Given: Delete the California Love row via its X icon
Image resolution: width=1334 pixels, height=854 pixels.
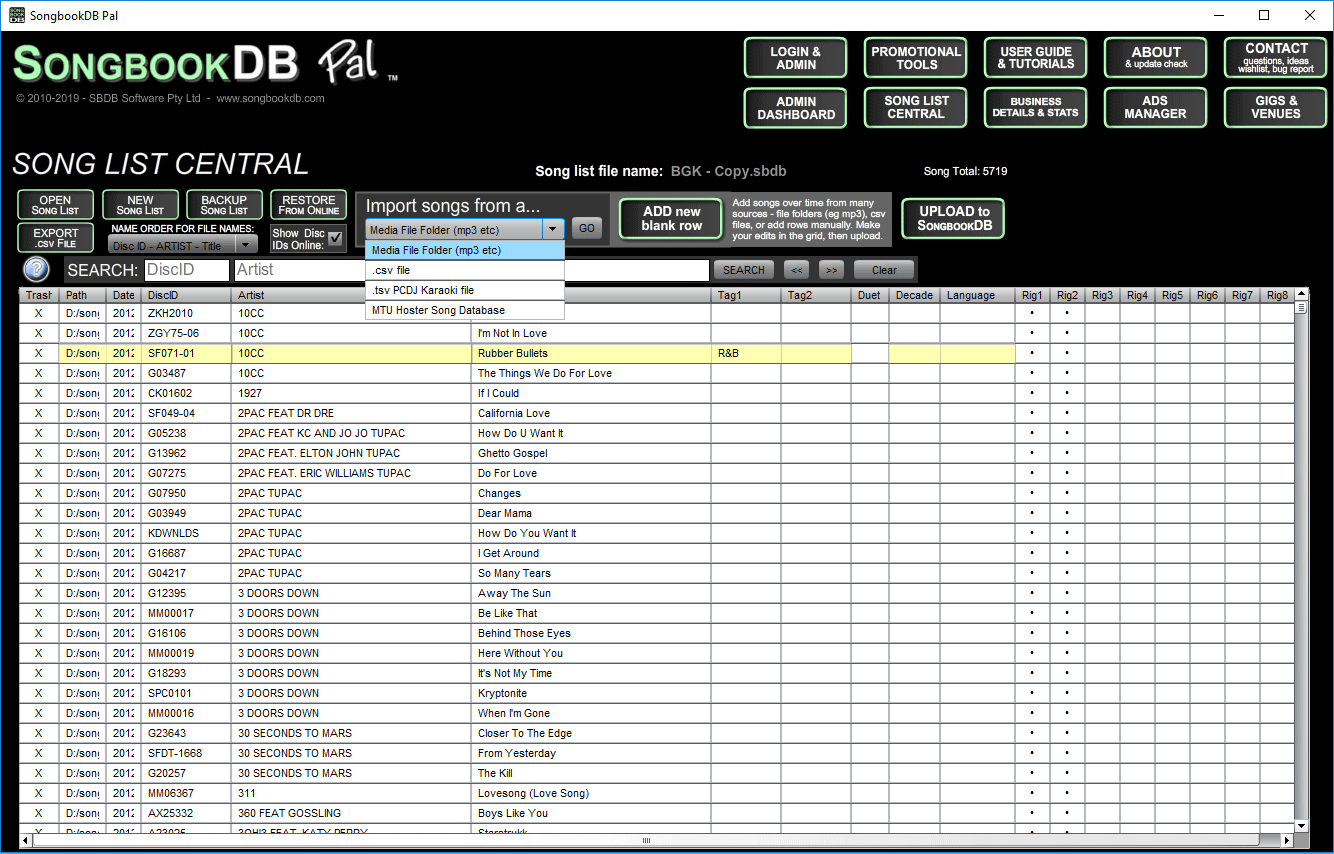Looking at the screenshot, I should click(x=38, y=413).
